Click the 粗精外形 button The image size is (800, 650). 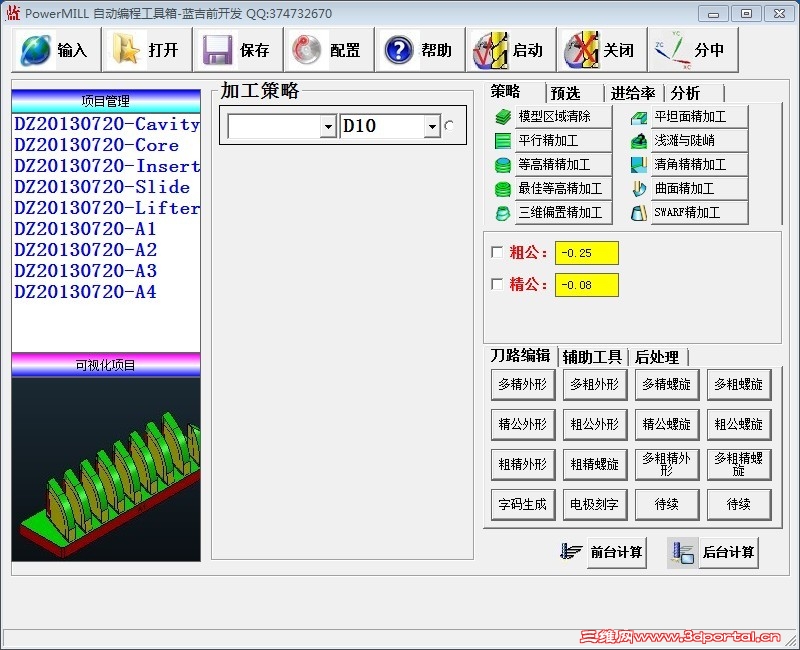(522, 465)
